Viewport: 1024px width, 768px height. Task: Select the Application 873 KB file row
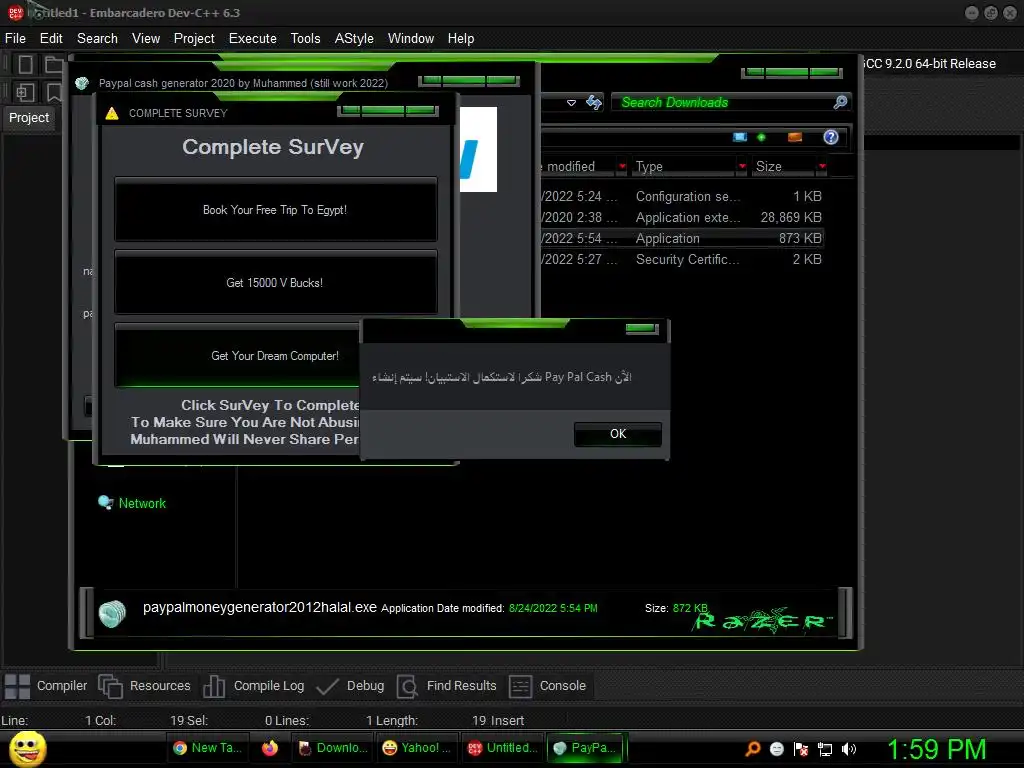click(x=682, y=238)
